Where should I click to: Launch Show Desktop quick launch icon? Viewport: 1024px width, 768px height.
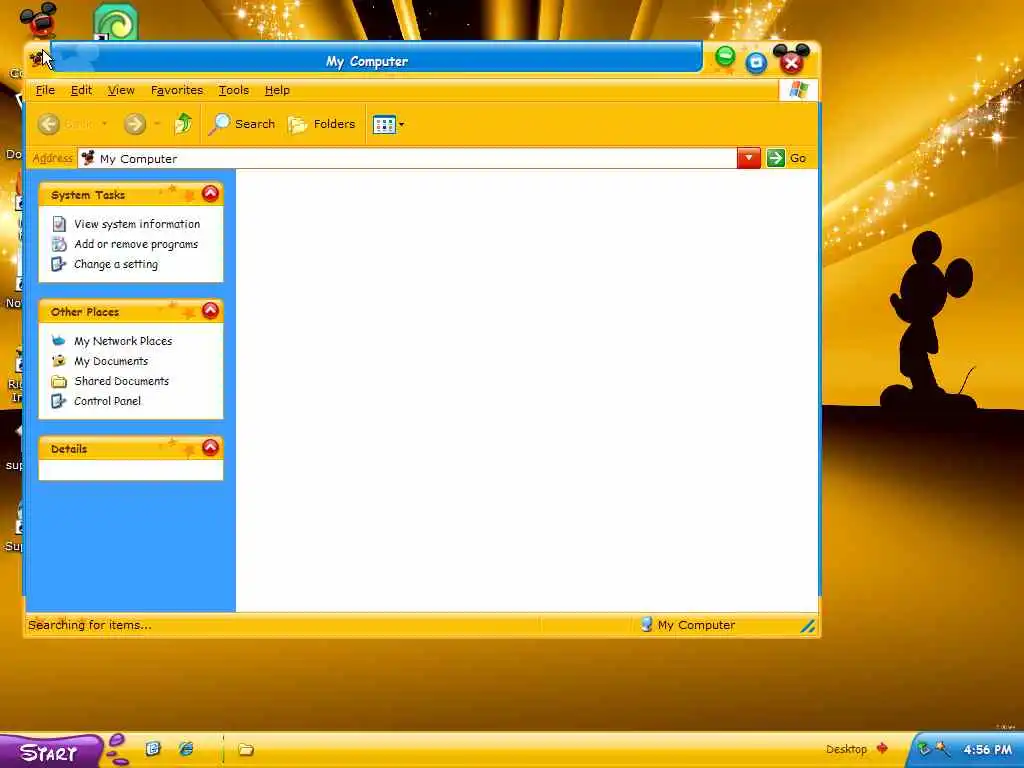[153, 748]
